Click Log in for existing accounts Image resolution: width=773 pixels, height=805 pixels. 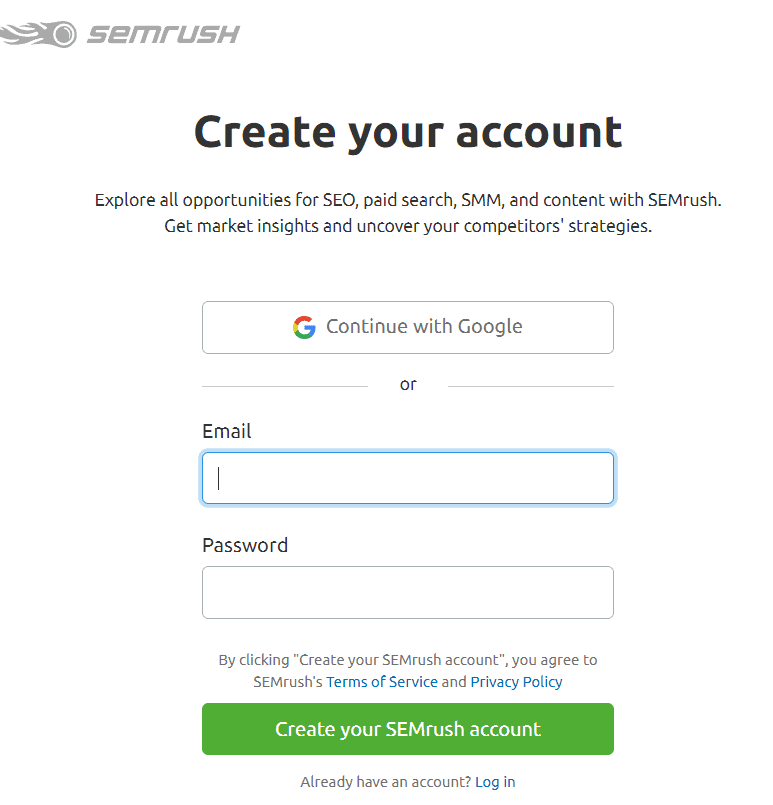pos(495,781)
